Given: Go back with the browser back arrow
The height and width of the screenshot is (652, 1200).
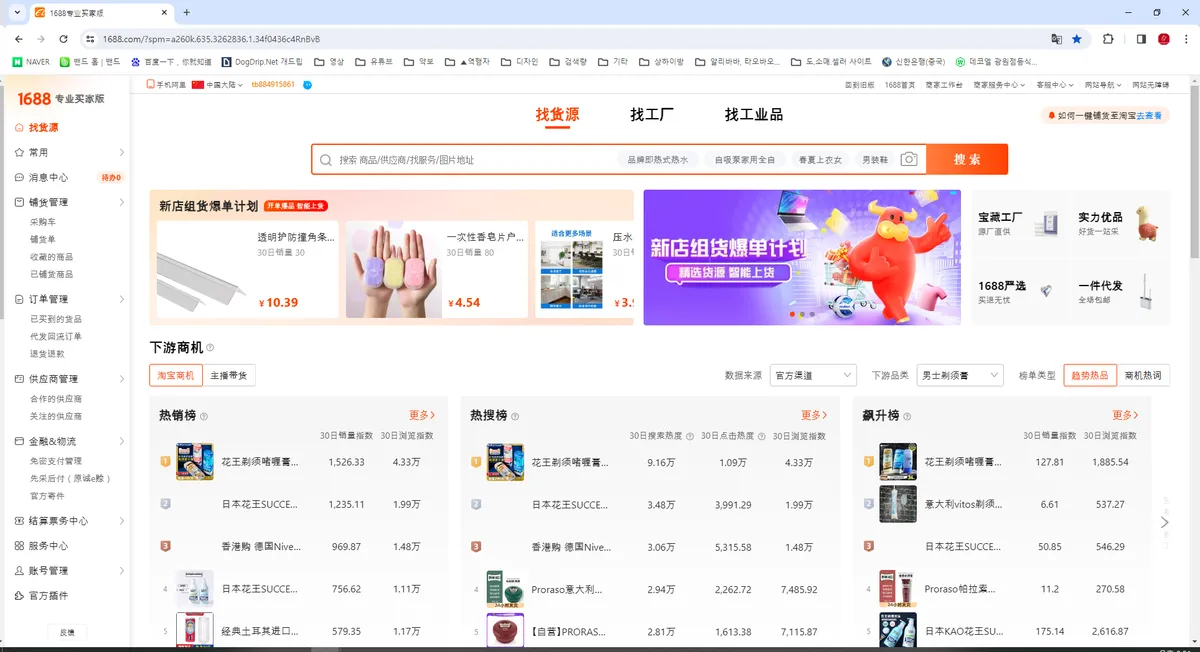Looking at the screenshot, I should tap(18, 39).
